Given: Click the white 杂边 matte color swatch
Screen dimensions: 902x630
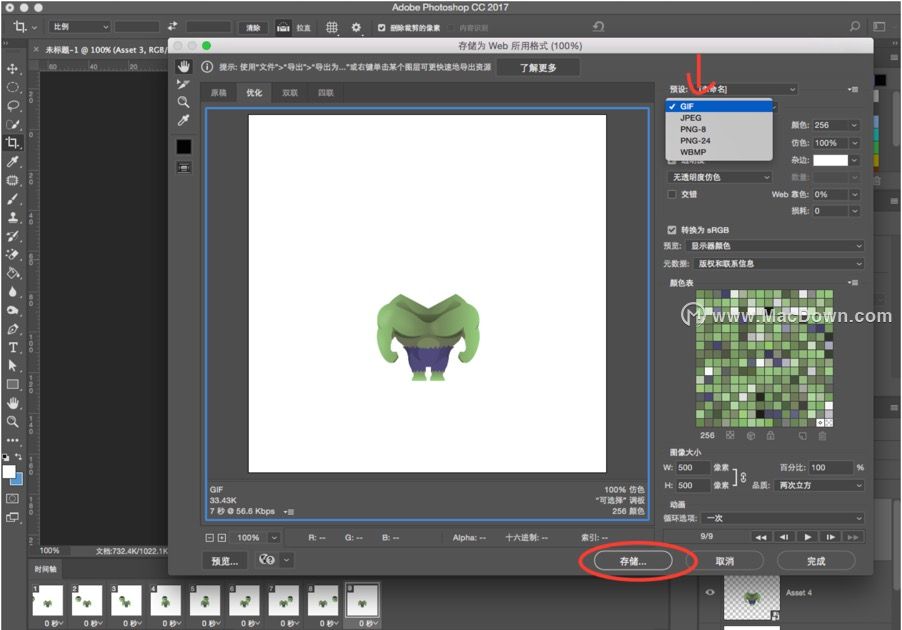Looking at the screenshot, I should [x=830, y=161].
